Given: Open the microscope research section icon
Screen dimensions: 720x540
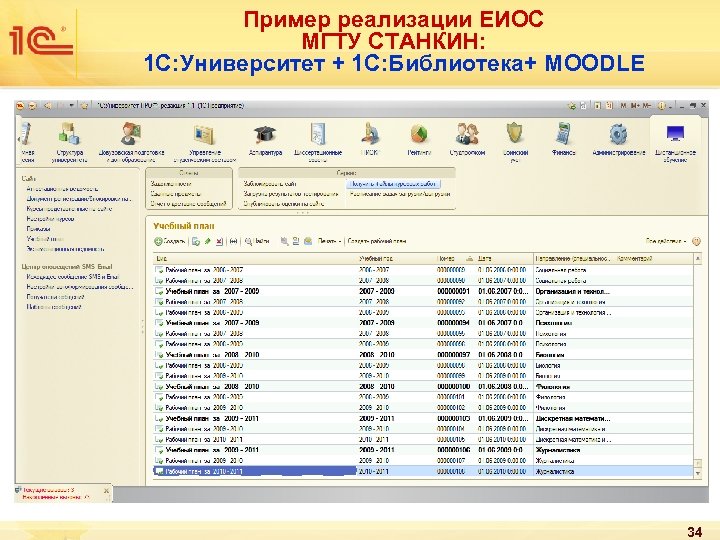Looking at the screenshot, I should click(x=370, y=134).
